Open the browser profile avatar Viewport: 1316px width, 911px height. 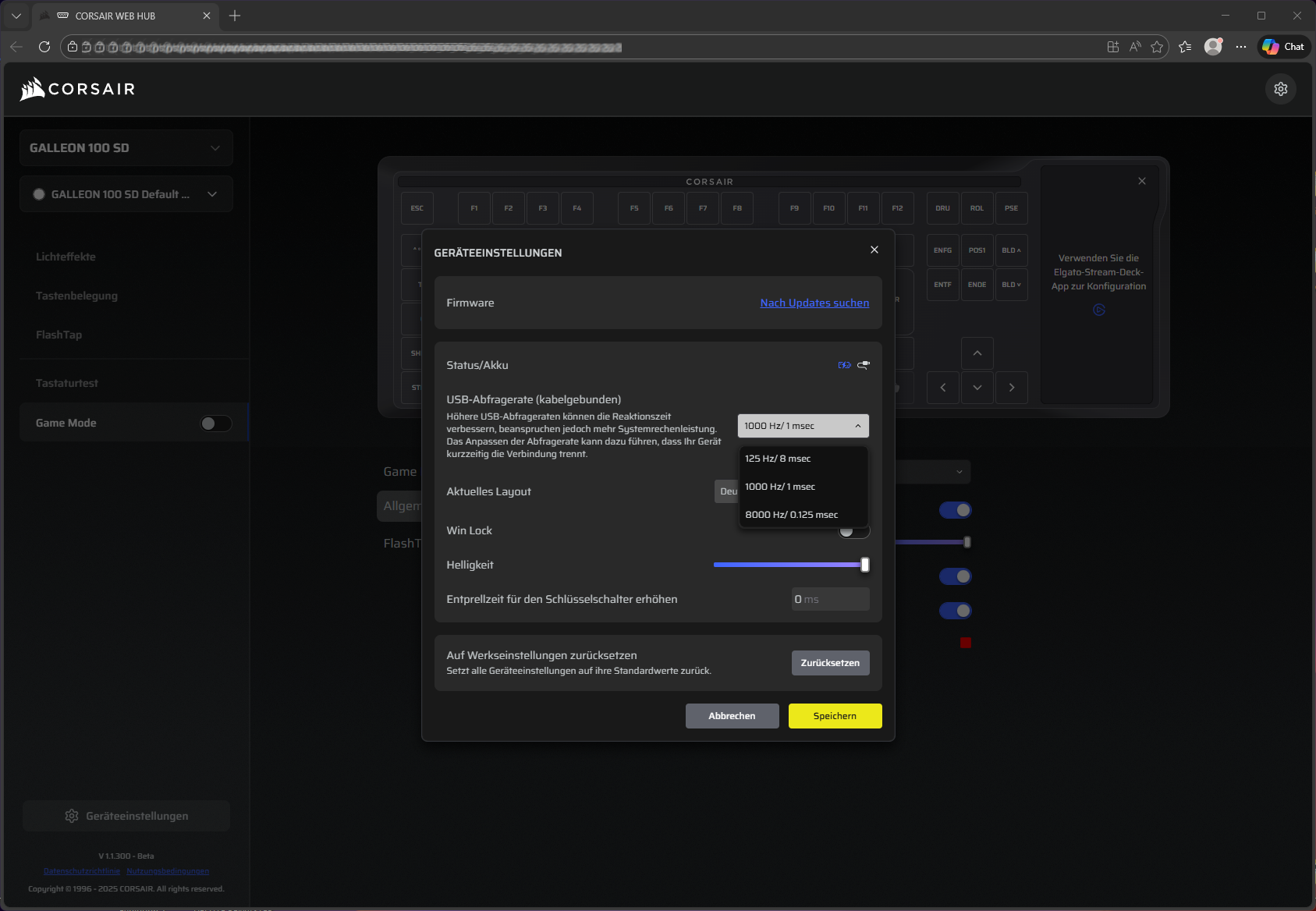pos(1212,47)
